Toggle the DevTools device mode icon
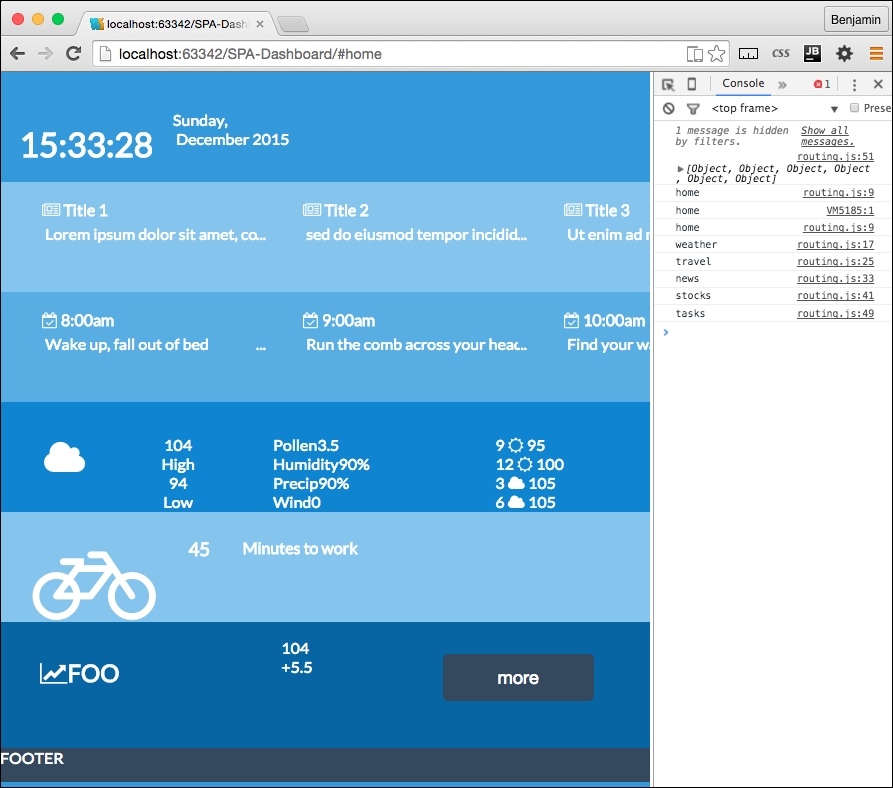Screen dimensions: 893x788 pyautogui.click(x=691, y=84)
